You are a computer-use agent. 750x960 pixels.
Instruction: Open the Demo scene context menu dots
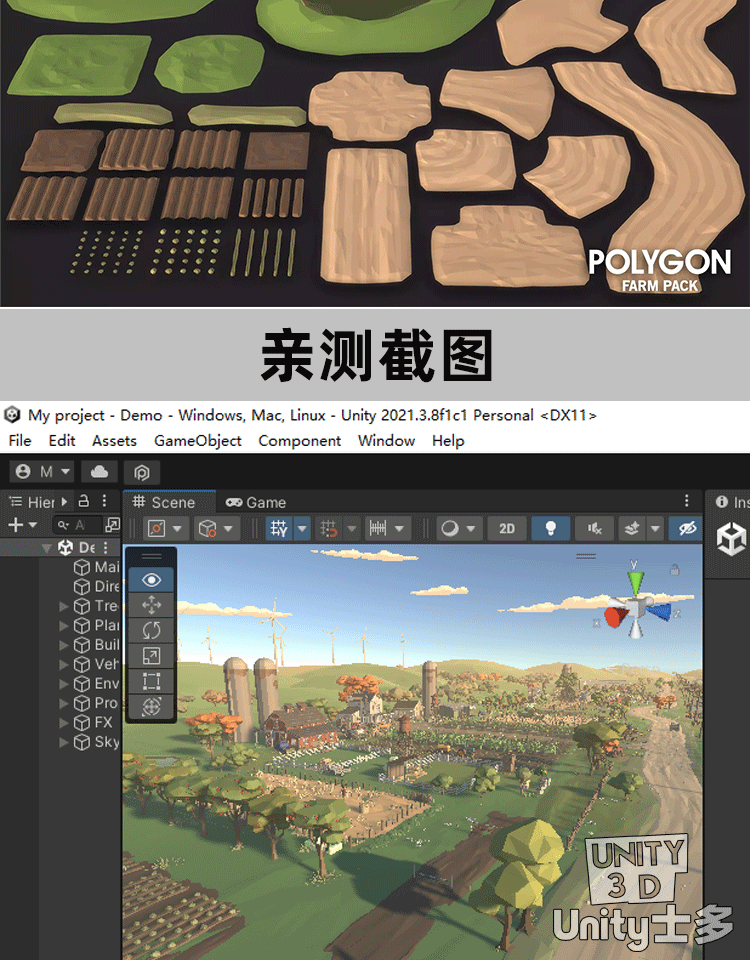click(x=106, y=547)
